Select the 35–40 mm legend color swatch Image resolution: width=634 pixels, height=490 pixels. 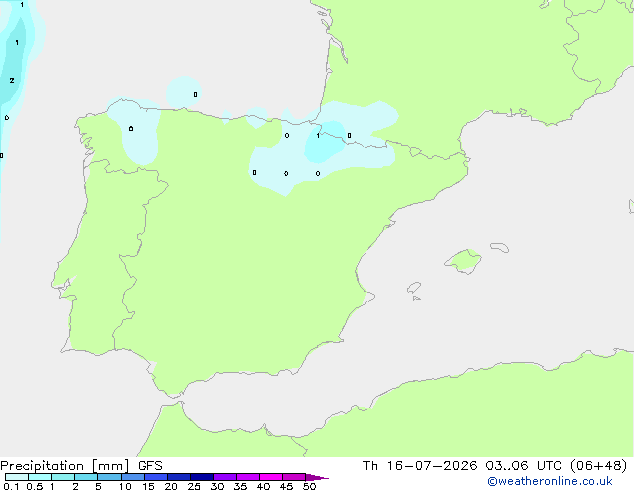tap(248, 477)
